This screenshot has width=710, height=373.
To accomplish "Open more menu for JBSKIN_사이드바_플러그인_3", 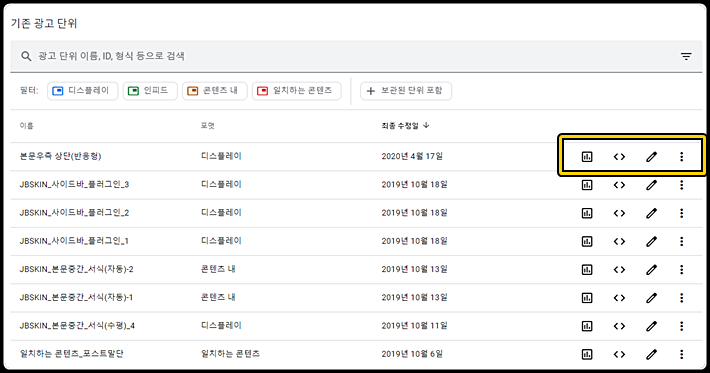I will tap(681, 185).
